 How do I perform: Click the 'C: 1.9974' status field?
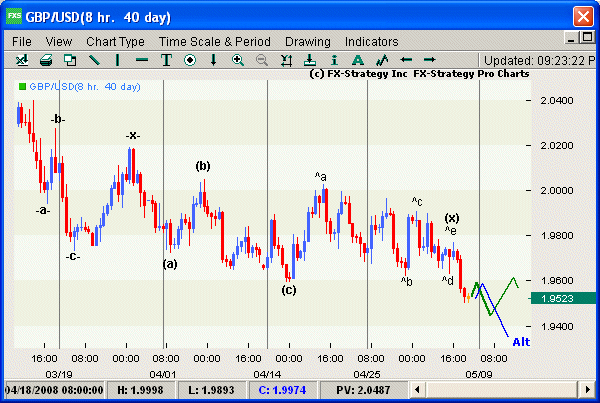click(282, 390)
